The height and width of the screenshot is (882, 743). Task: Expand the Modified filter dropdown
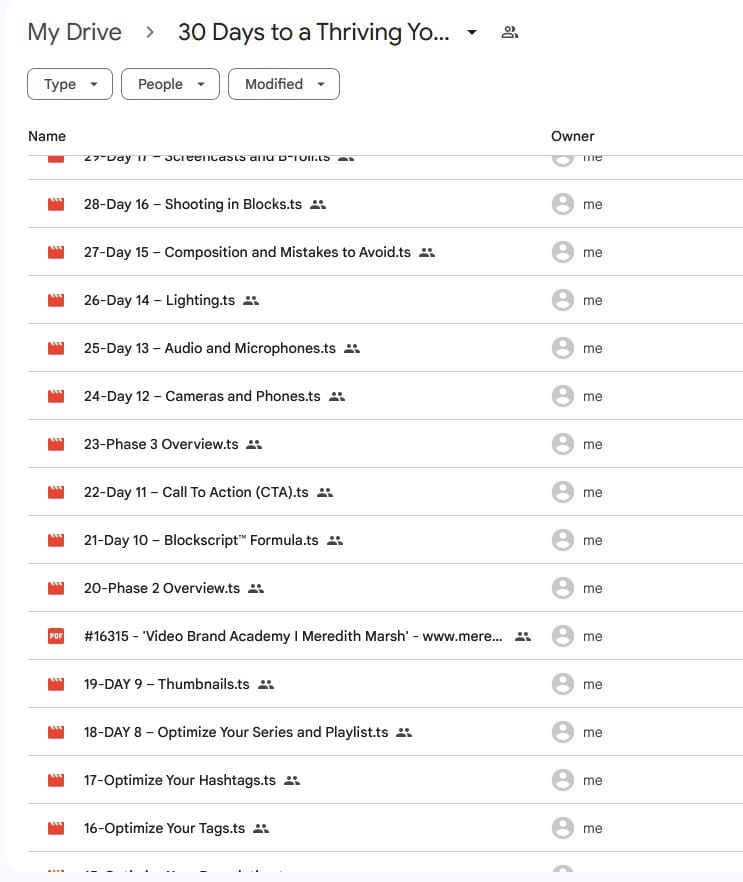click(x=283, y=84)
